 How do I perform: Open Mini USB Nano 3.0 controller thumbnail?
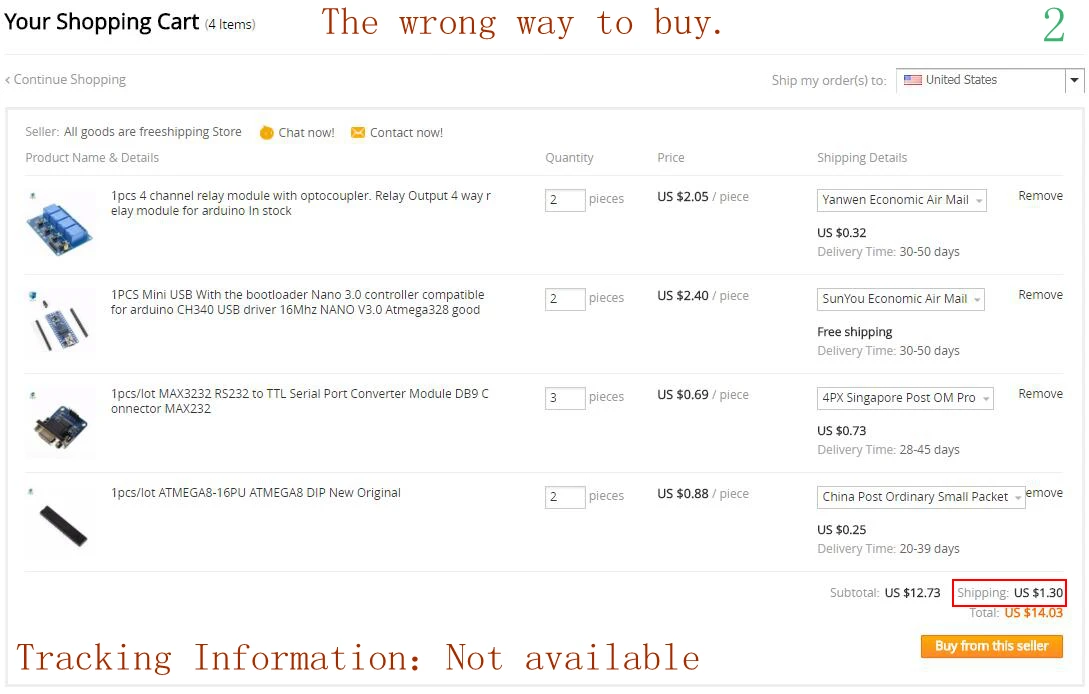click(60, 323)
